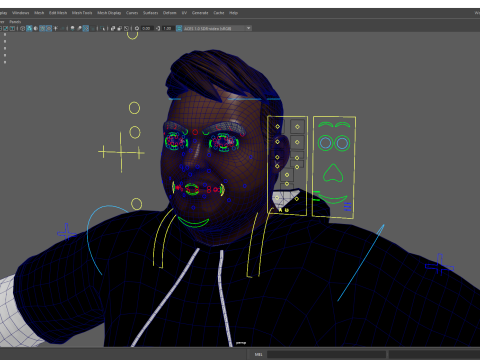Enable X-Ray display icon
Image resolution: width=480 pixels, height=360 pixels.
click(x=113, y=28)
